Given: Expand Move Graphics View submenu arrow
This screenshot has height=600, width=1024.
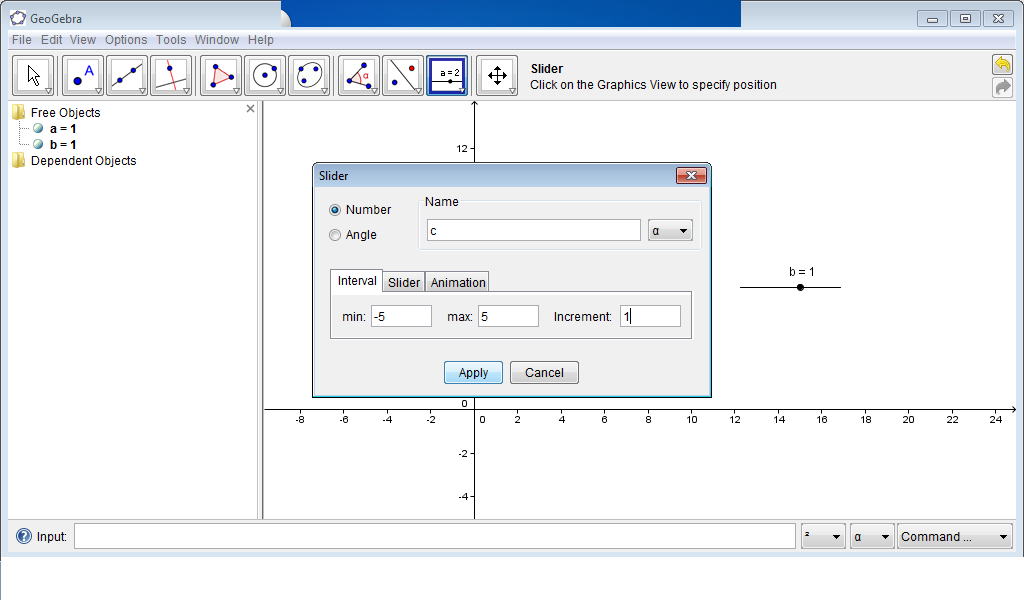Looking at the screenshot, I should [x=513, y=91].
